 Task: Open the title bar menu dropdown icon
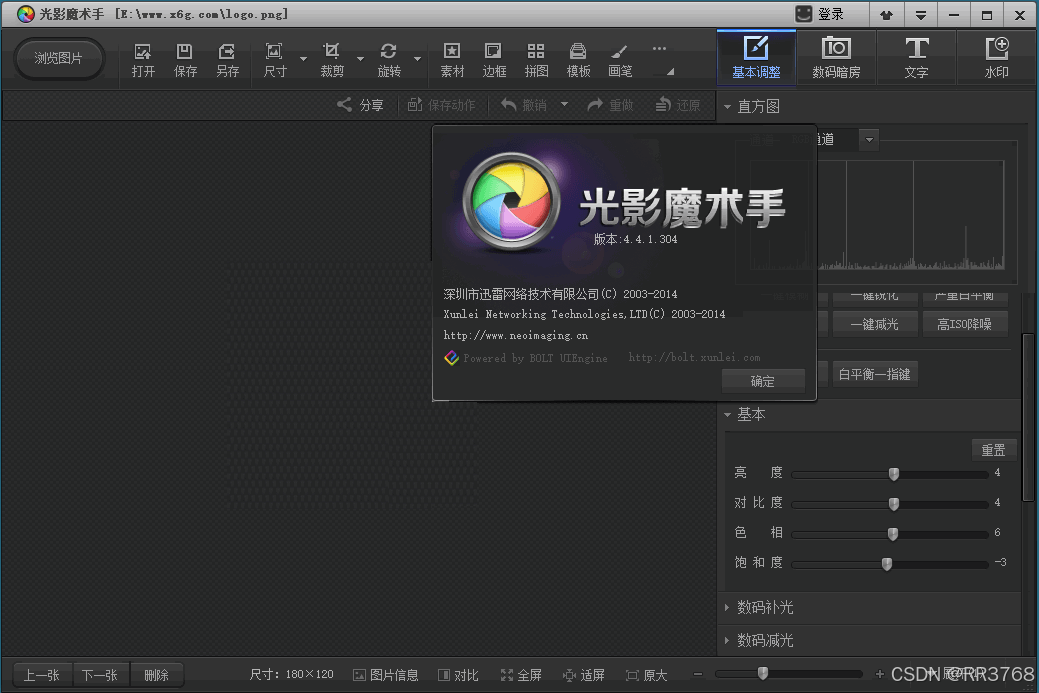pos(920,15)
